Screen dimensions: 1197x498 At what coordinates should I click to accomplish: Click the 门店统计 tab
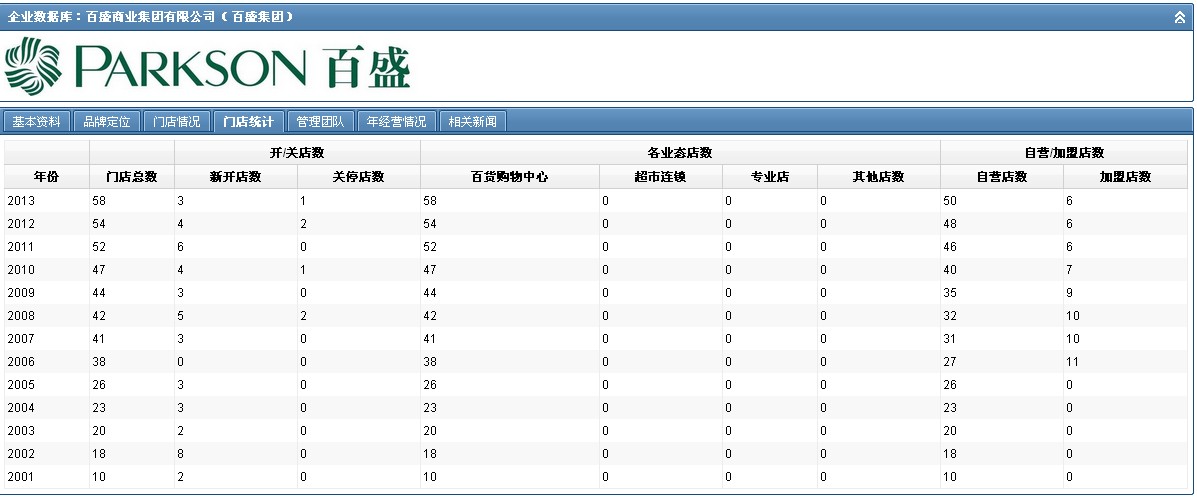coord(248,122)
